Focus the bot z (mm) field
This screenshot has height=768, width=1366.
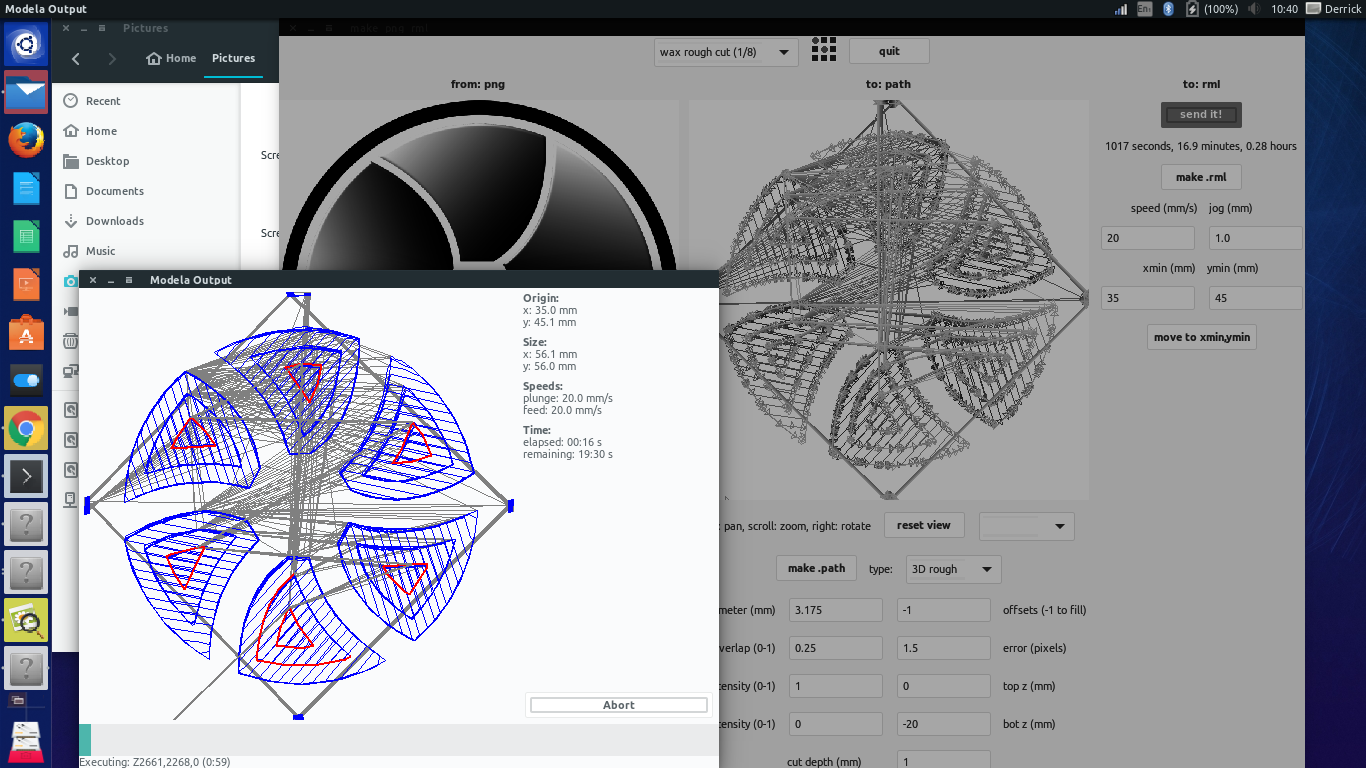click(x=944, y=724)
